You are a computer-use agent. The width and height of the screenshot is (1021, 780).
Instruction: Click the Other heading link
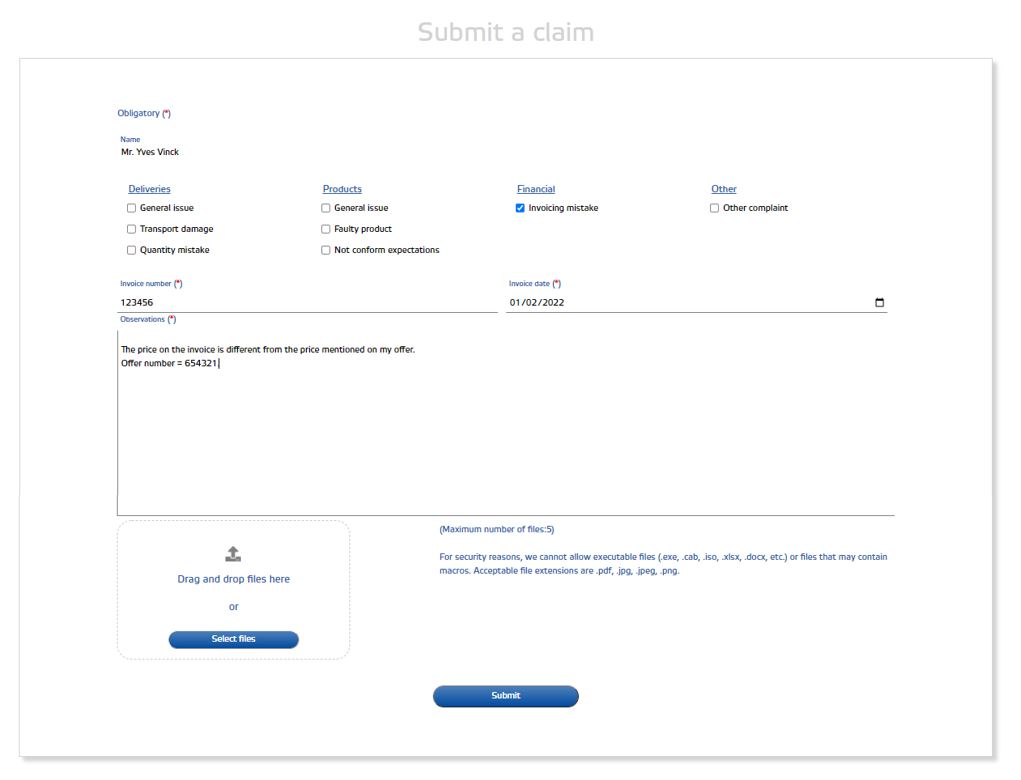coord(723,189)
